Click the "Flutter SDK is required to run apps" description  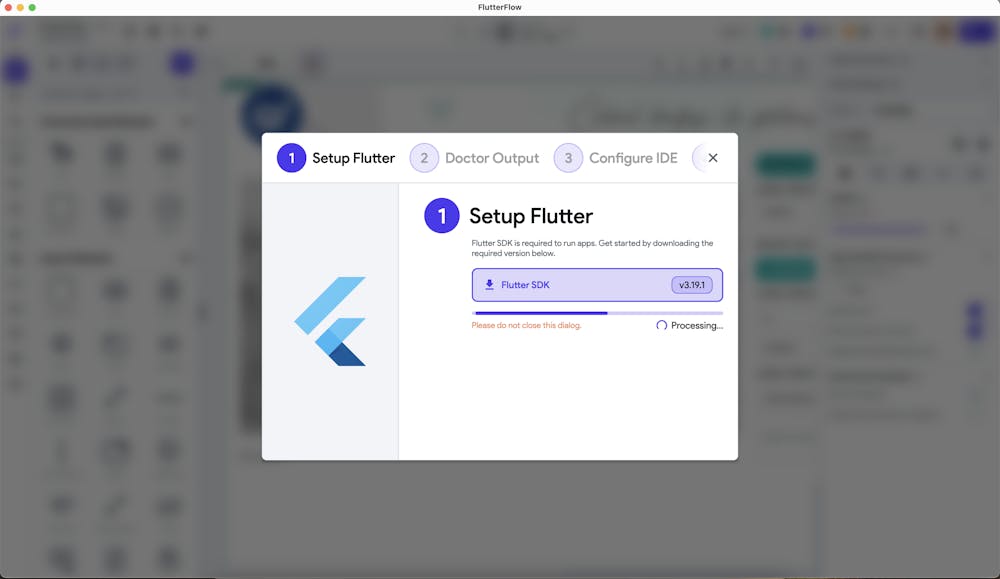[592, 248]
